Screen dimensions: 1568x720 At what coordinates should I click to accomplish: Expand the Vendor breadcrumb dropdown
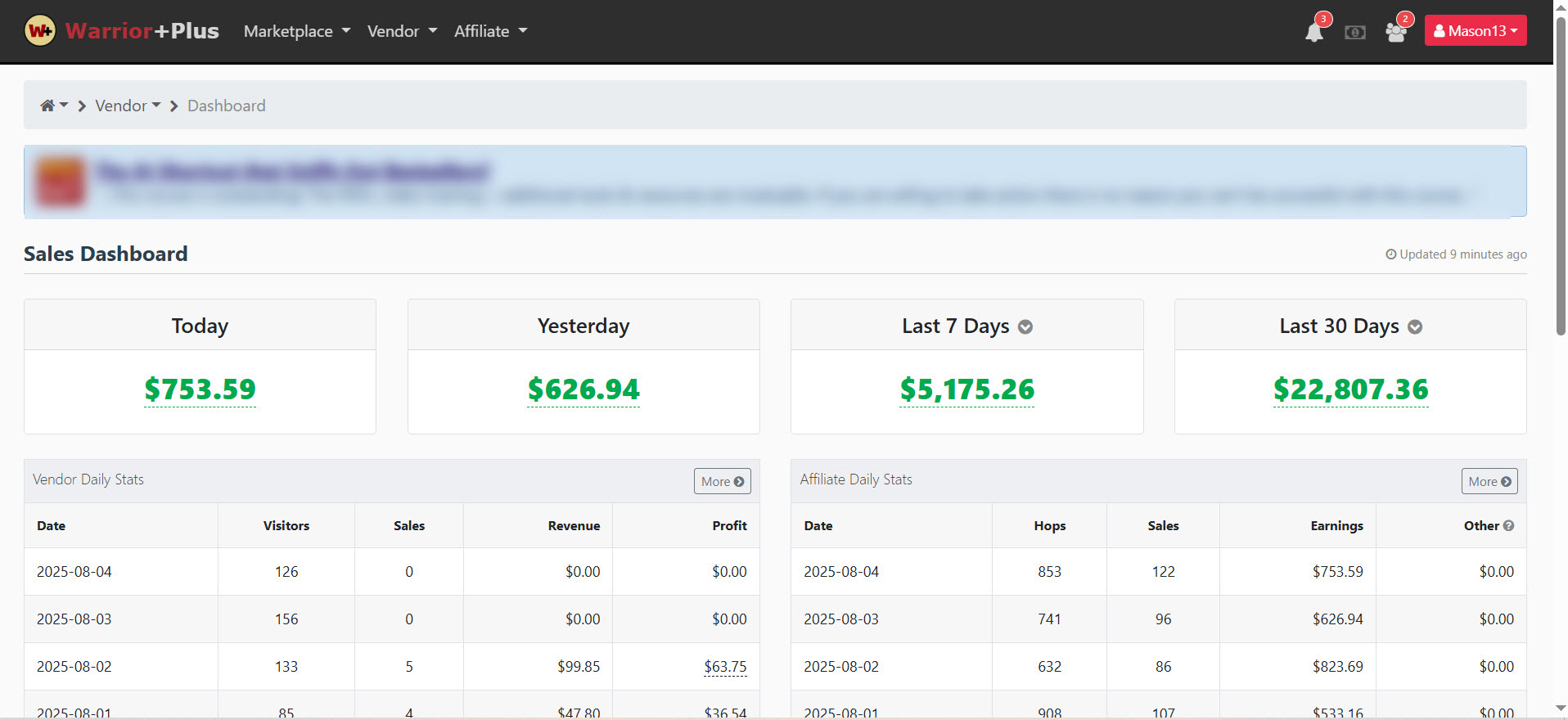click(128, 106)
